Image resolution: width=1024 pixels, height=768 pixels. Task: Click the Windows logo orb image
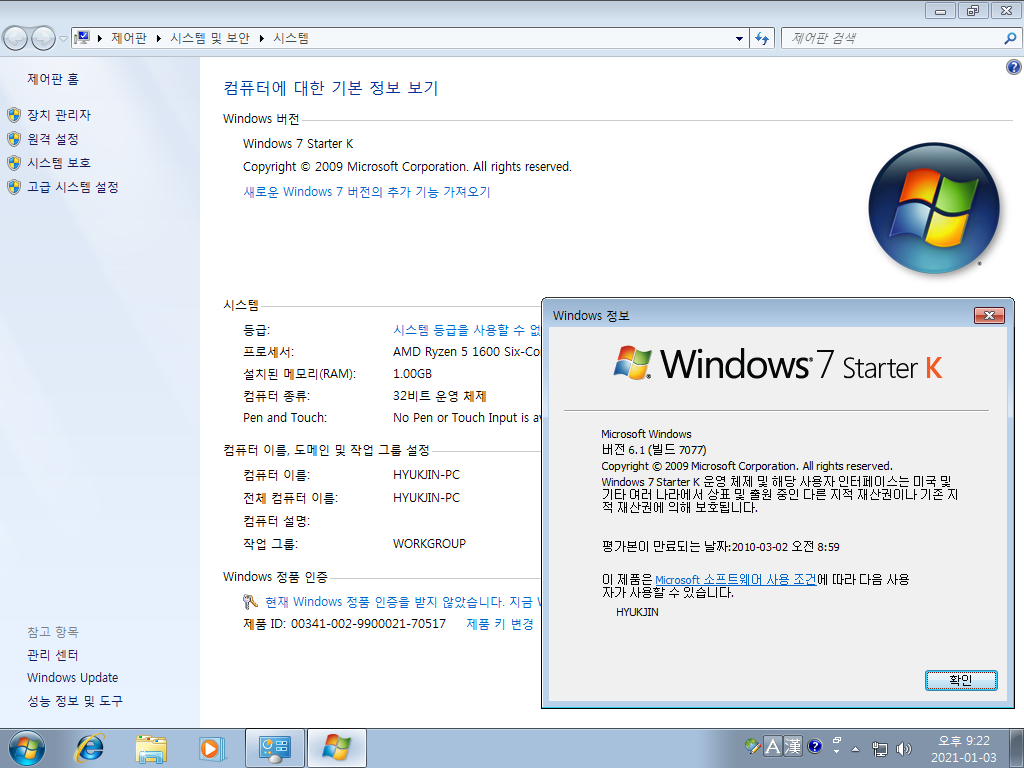click(x=934, y=208)
